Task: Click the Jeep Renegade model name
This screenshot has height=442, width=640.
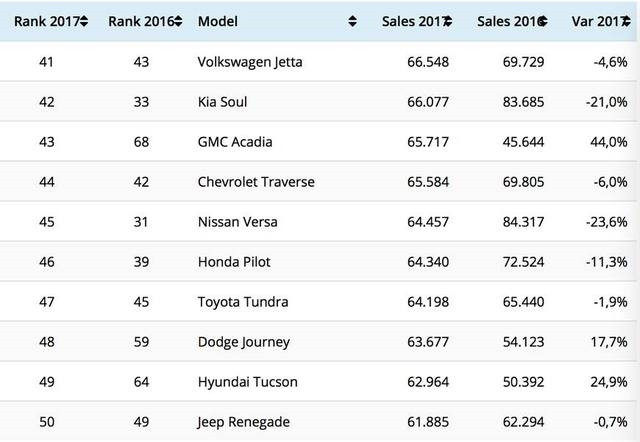Action: tap(244, 422)
